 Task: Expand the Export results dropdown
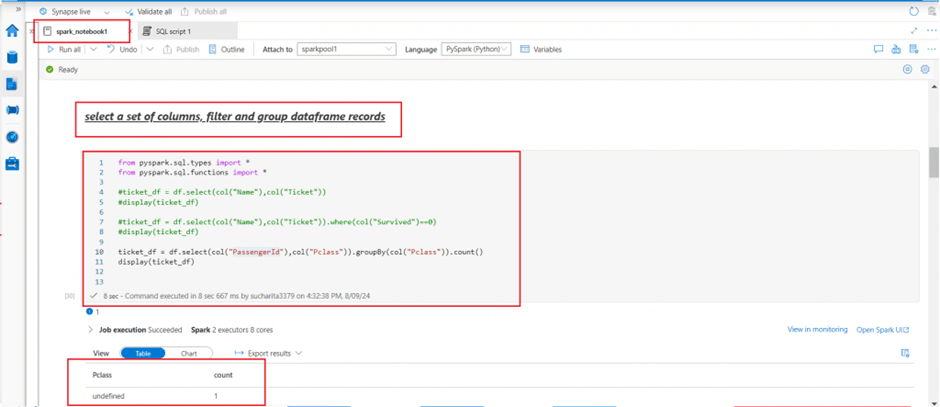click(268, 353)
